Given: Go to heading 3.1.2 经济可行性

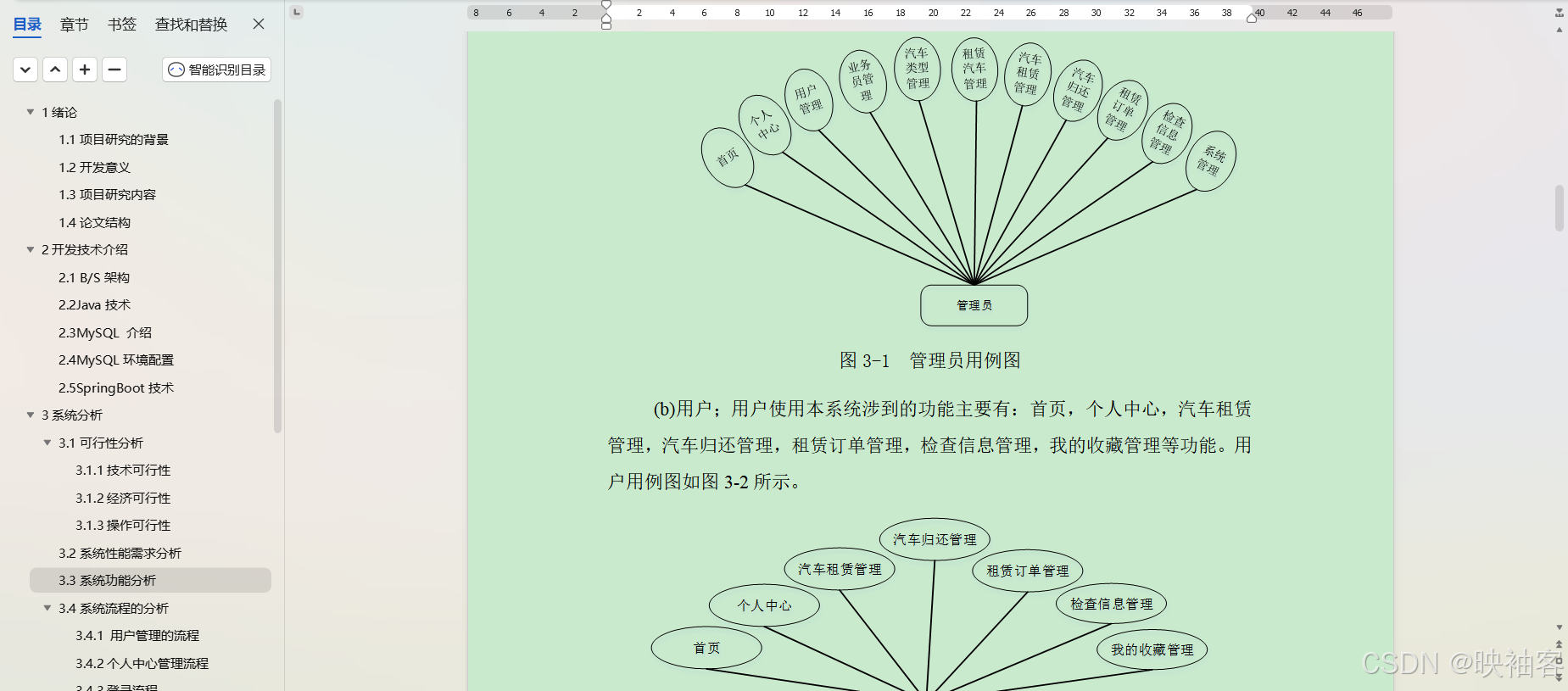Looking at the screenshot, I should click(x=123, y=498).
